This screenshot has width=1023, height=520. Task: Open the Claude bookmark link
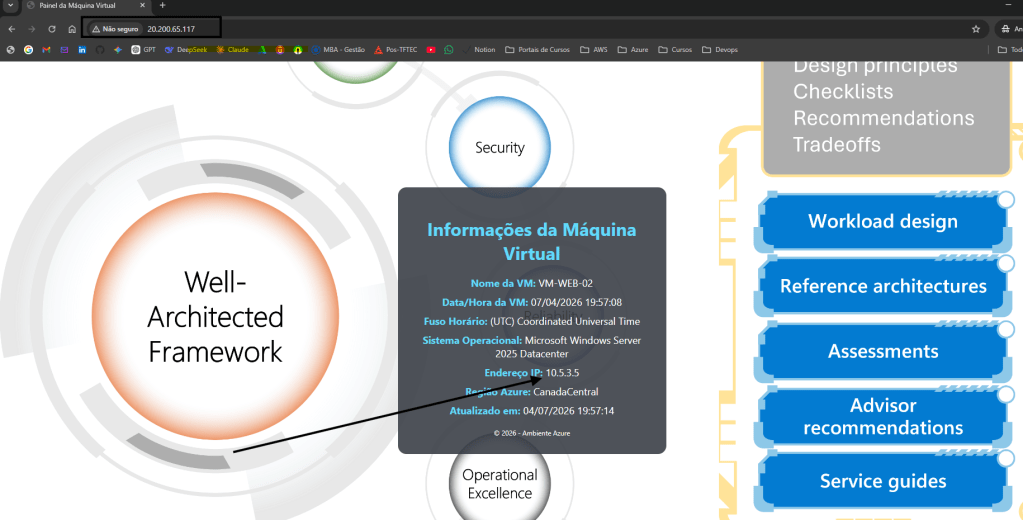click(232, 49)
